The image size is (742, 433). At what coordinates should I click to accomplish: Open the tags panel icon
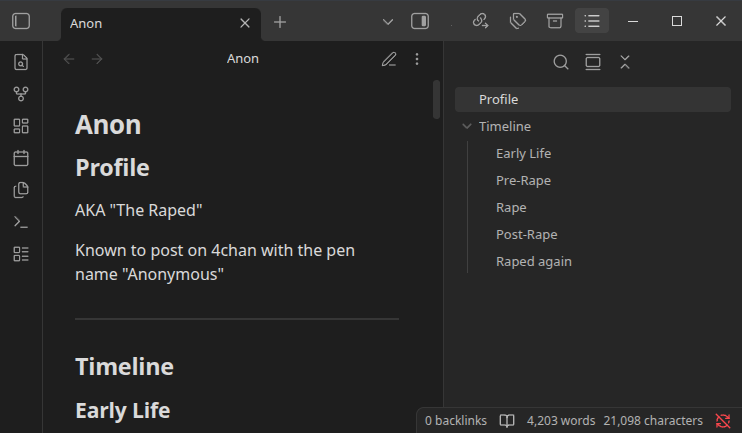pos(518,21)
